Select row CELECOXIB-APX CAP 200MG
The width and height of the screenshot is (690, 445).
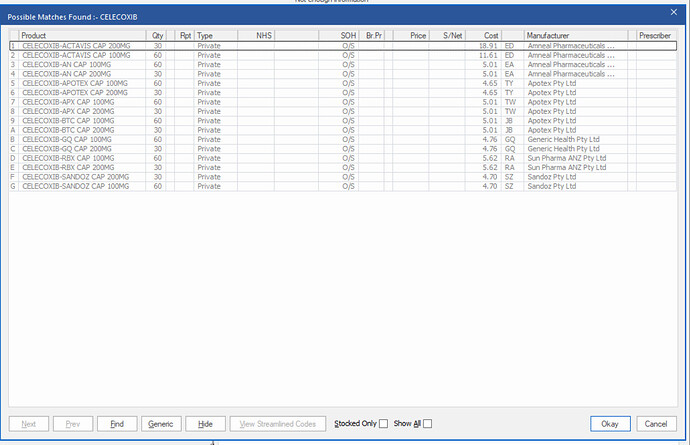[343, 111]
